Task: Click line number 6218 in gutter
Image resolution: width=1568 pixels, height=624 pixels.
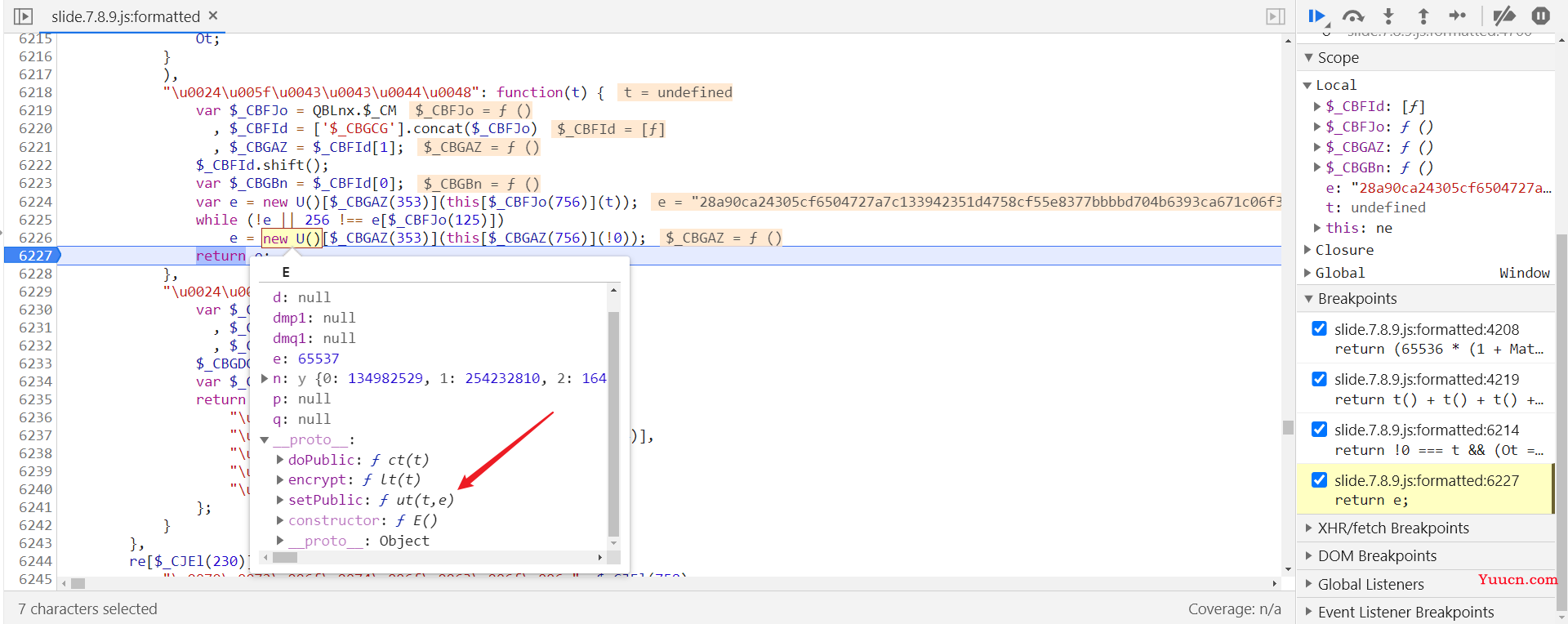Action: tap(35, 92)
